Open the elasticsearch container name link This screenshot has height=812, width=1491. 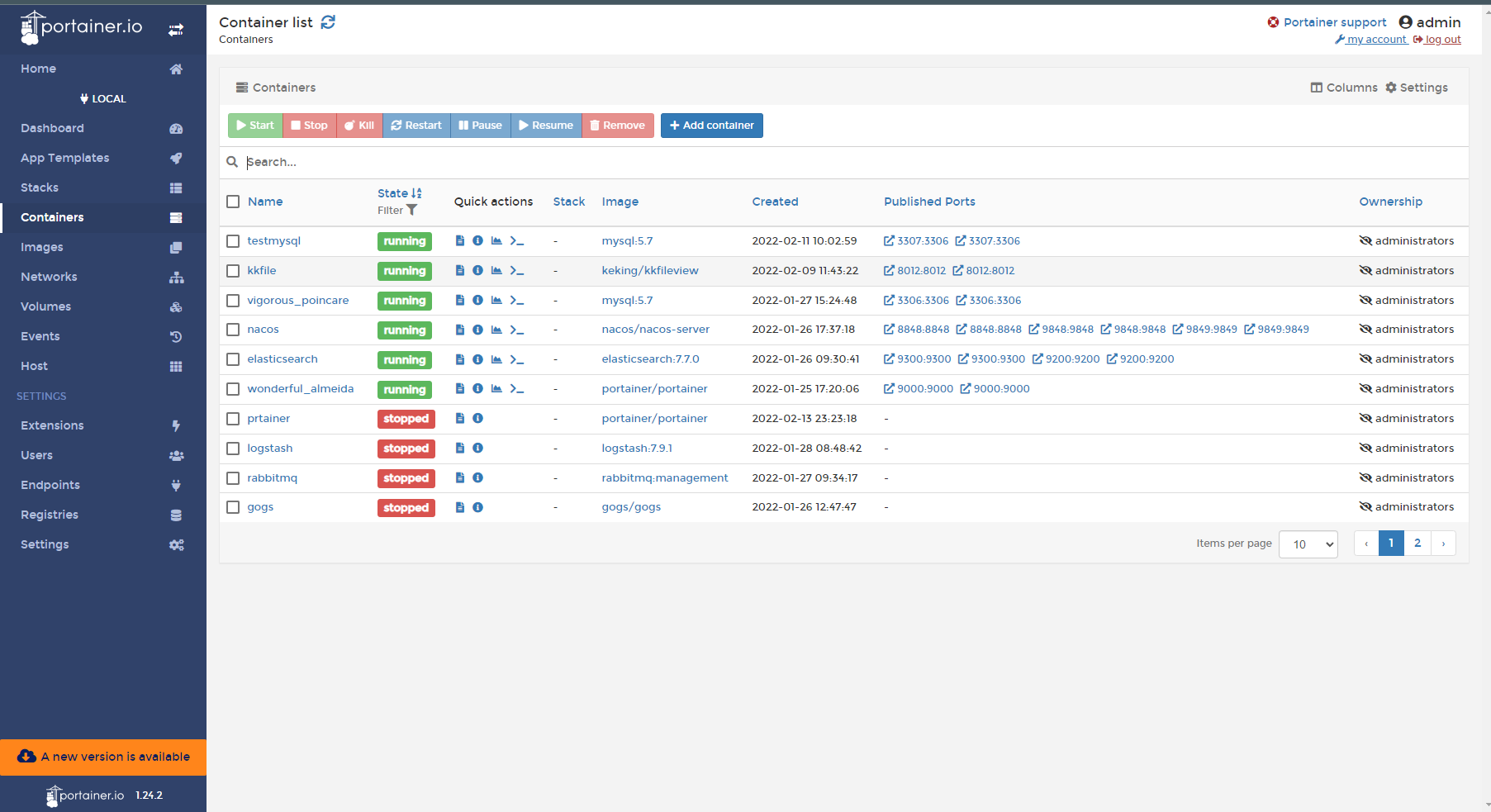tap(283, 359)
